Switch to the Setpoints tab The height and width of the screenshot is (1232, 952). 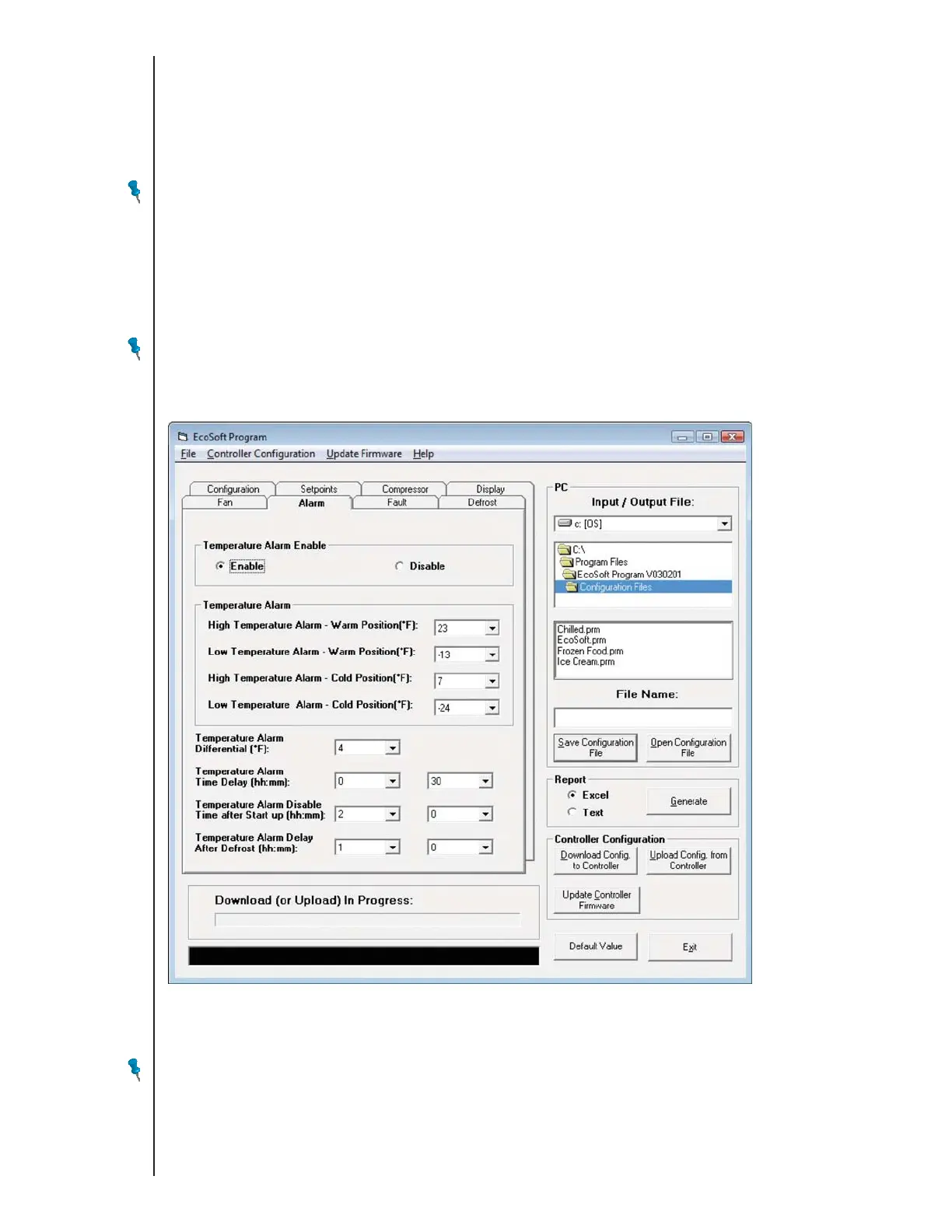(319, 489)
